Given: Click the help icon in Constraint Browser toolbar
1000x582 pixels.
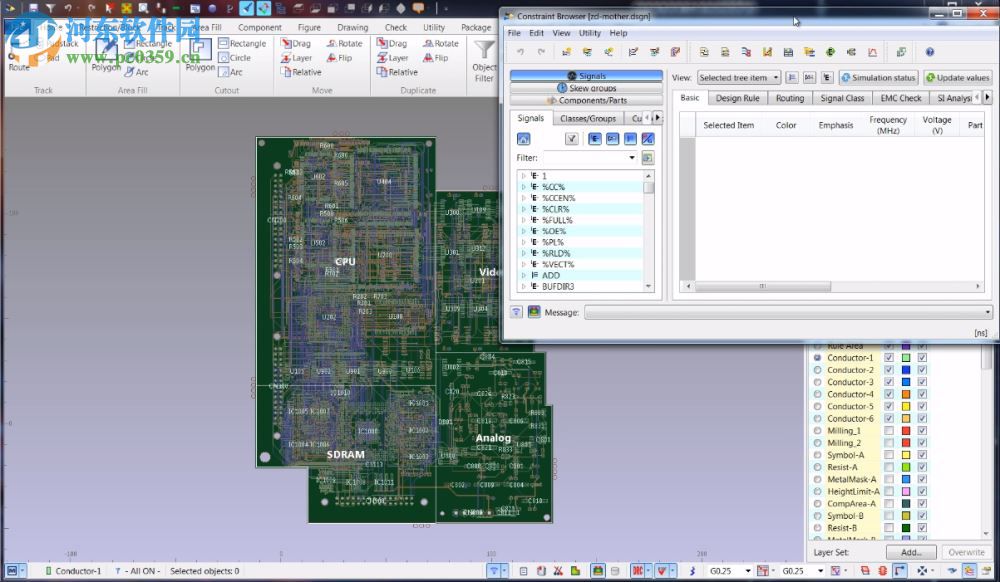Looking at the screenshot, I should tap(929, 52).
